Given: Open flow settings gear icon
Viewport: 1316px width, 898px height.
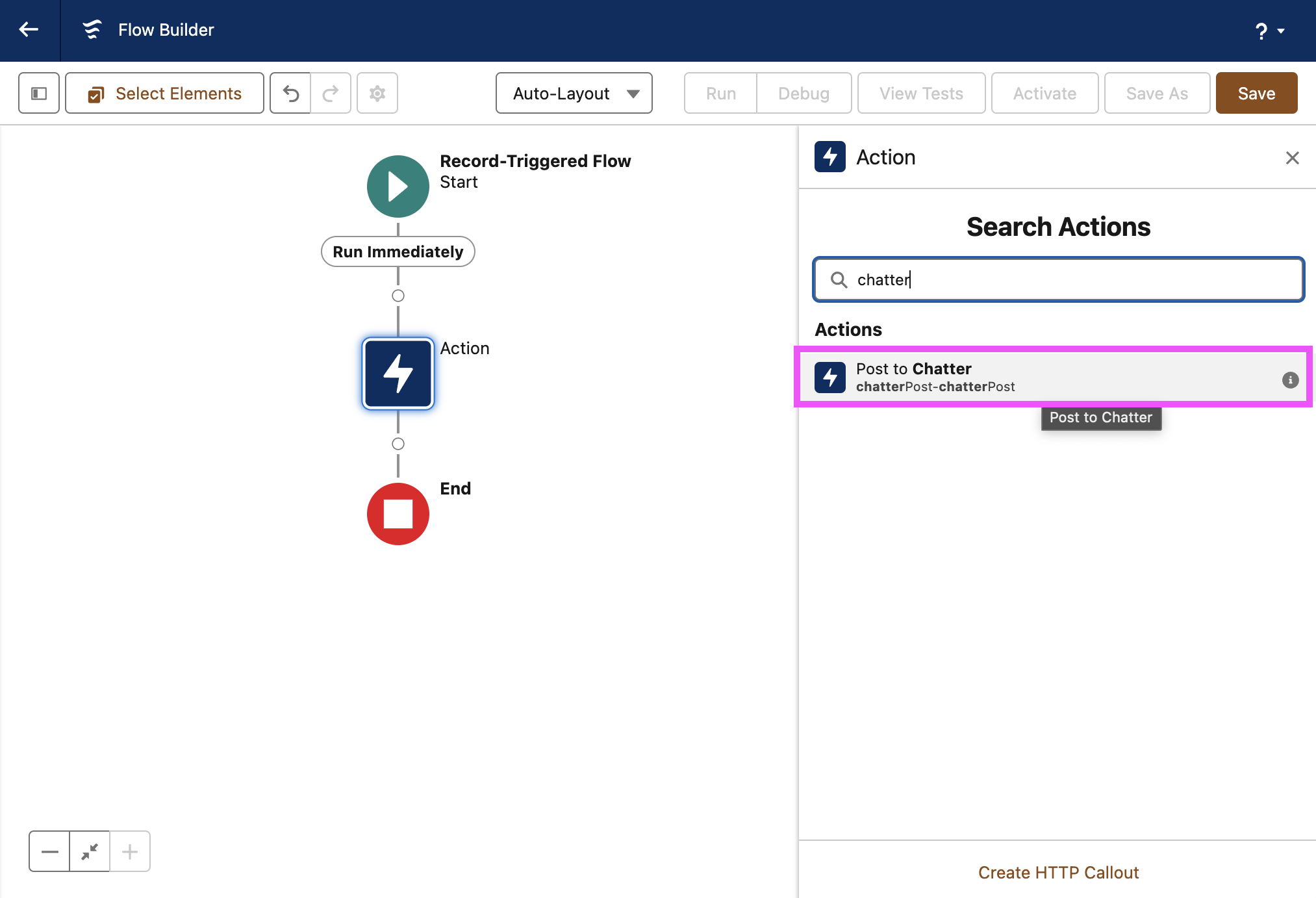Looking at the screenshot, I should click(377, 94).
